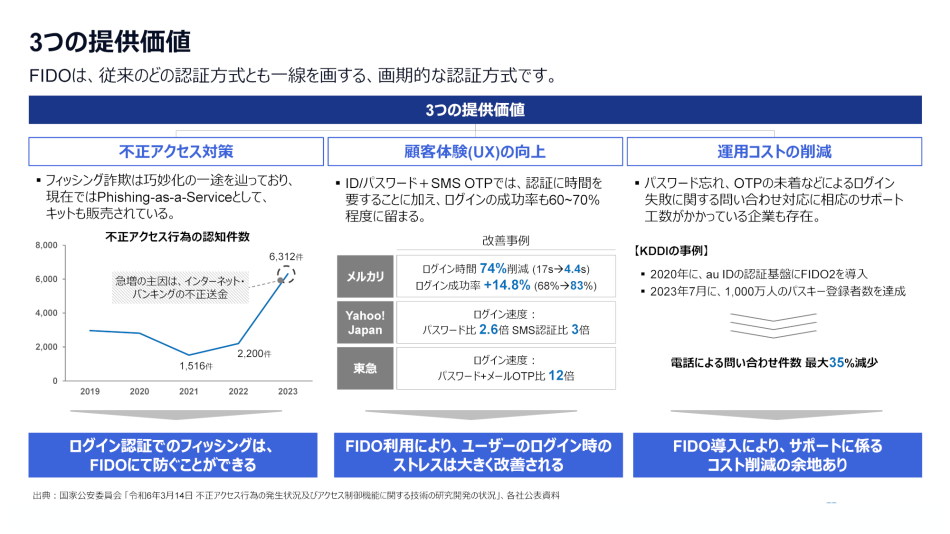Viewport: 950px width, 534px height.
Task: Click the 4,000 y-axis label
Action: (46, 313)
